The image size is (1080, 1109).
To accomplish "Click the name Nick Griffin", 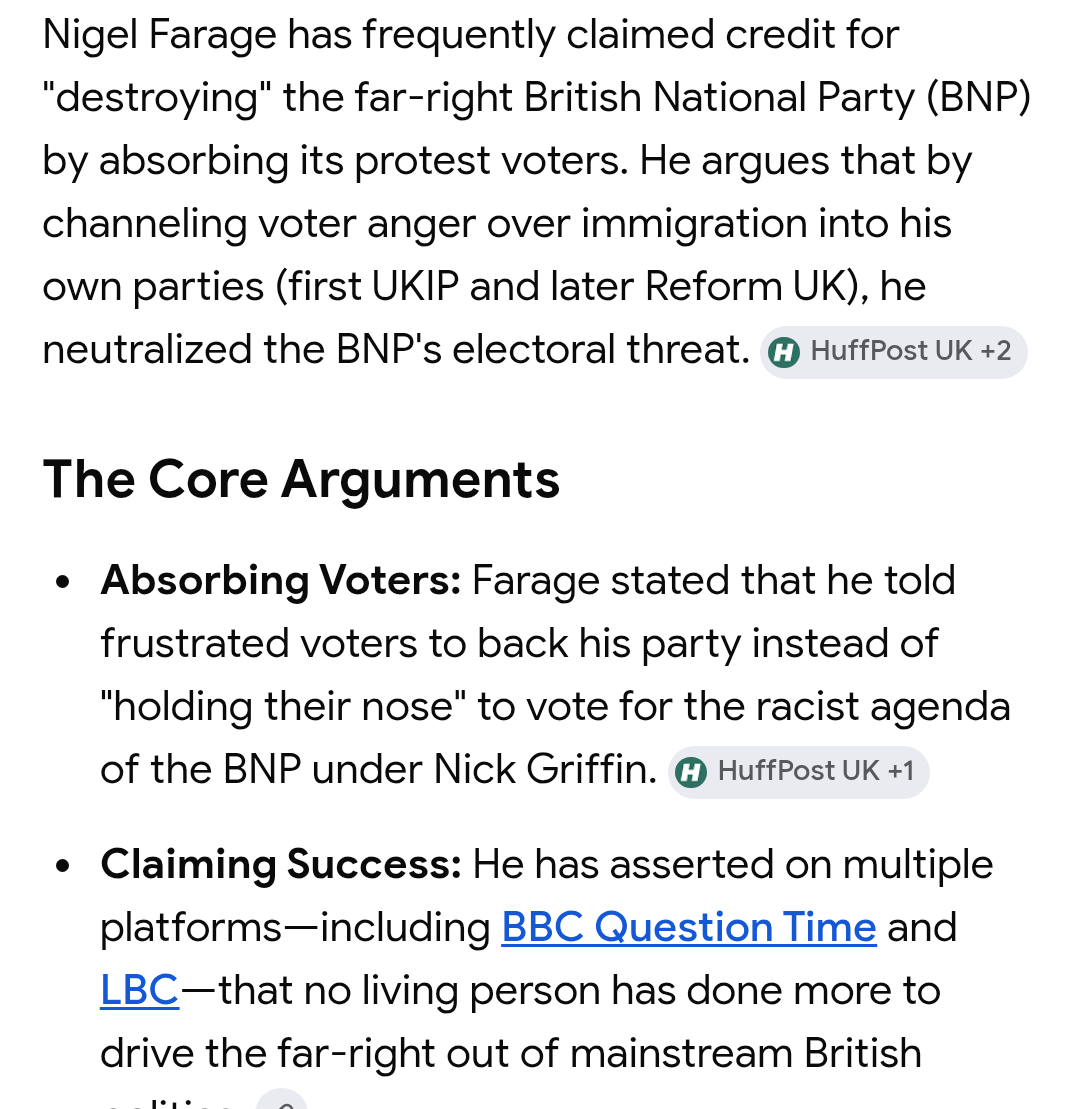I will 545,770.
